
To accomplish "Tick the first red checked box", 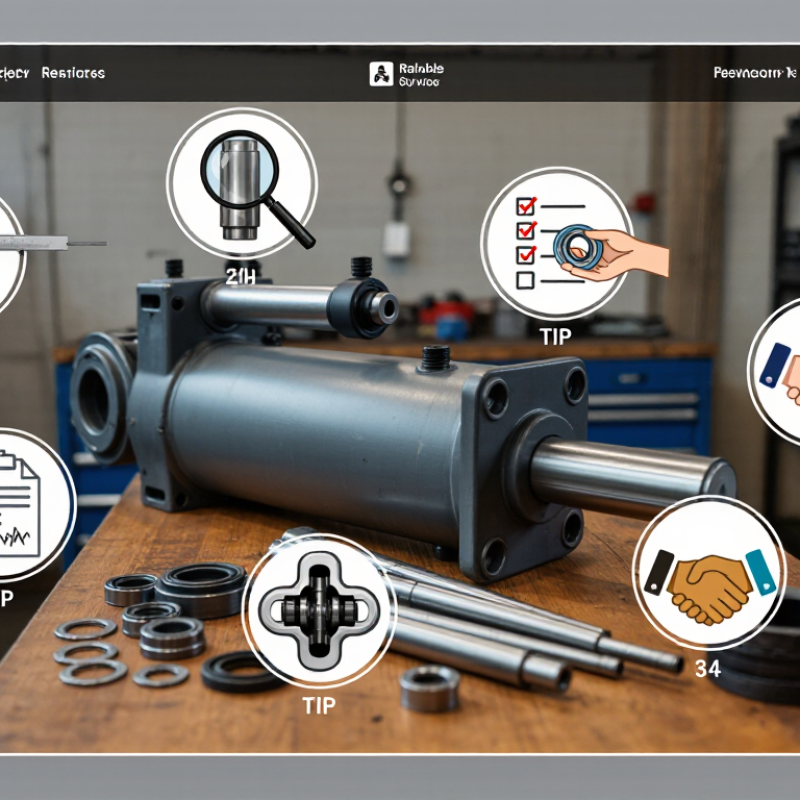I will click(526, 206).
